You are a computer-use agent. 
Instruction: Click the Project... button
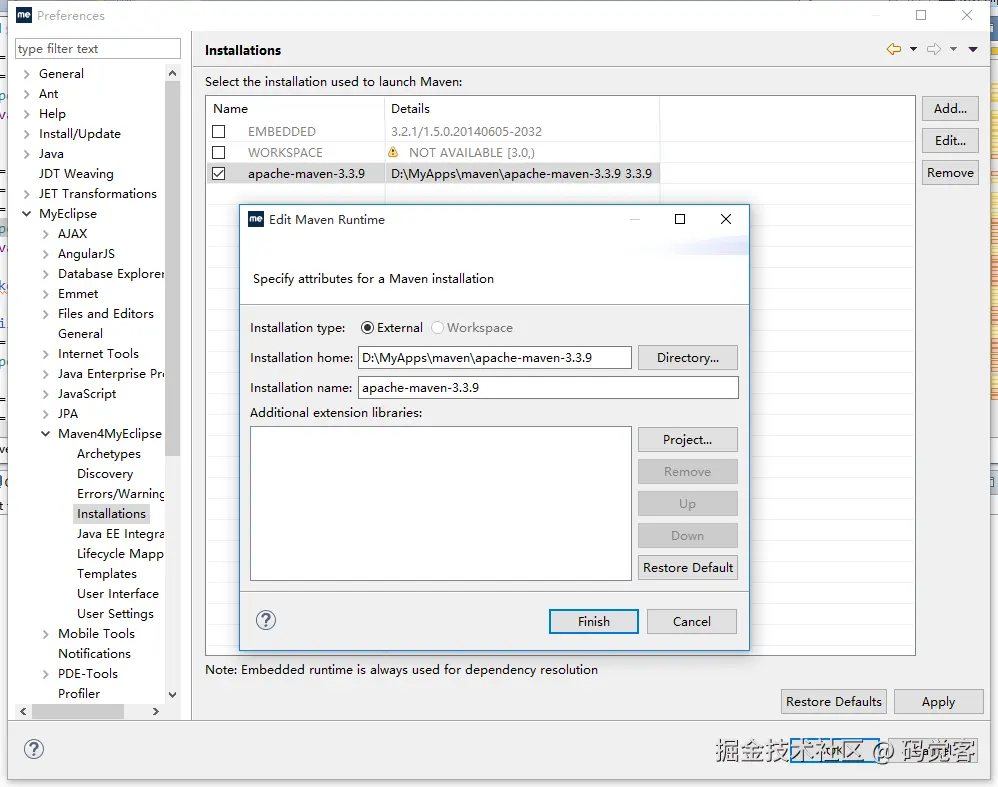pyautogui.click(x=688, y=439)
